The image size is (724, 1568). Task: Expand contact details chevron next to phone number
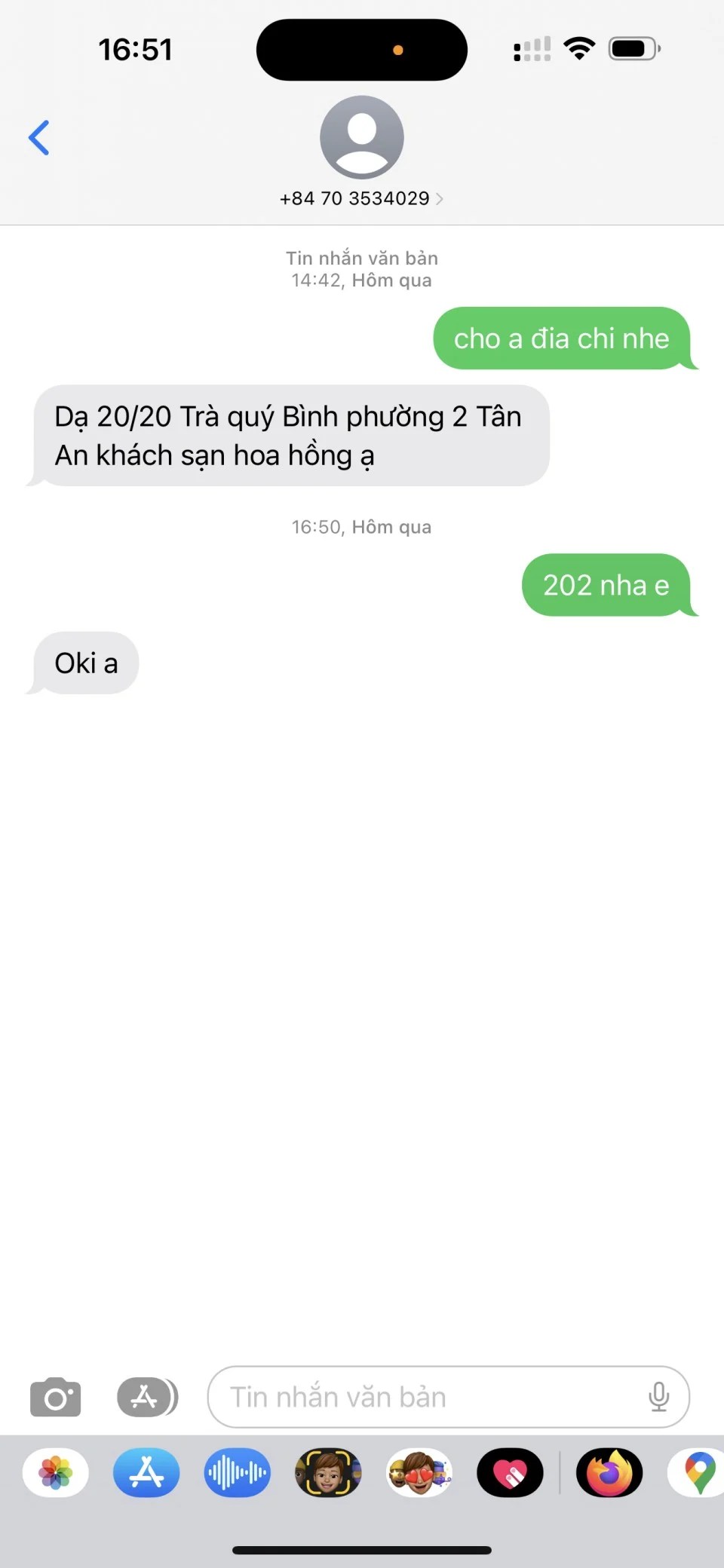[x=439, y=199]
